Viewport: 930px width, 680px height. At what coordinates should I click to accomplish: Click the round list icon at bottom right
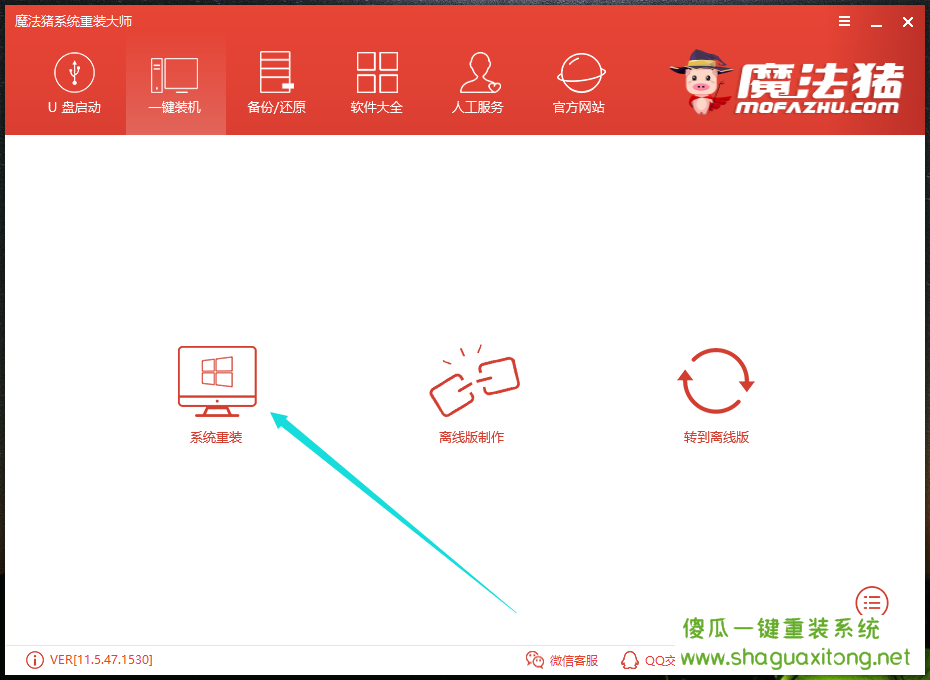(x=872, y=603)
